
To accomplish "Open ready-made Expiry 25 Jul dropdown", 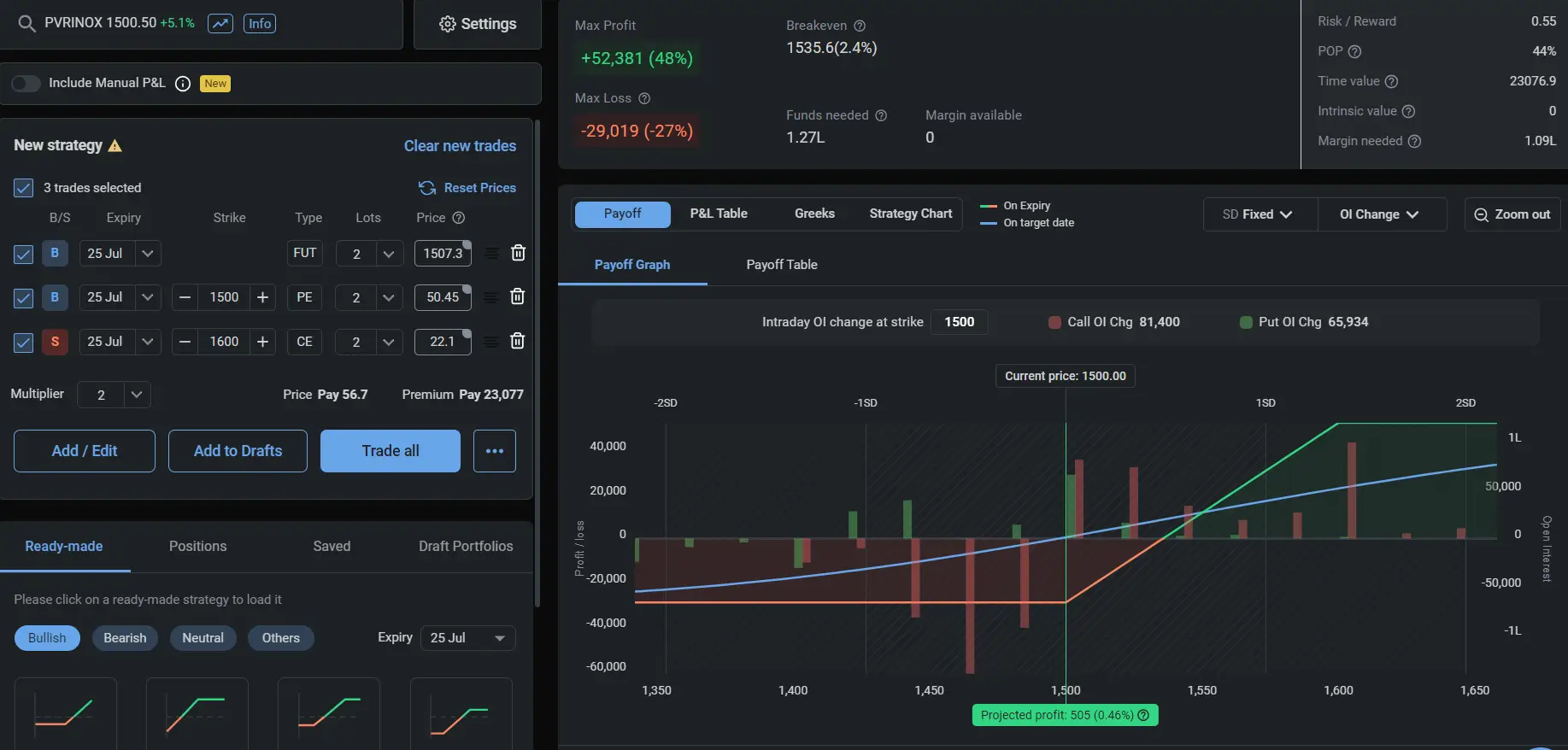I will click(x=467, y=638).
